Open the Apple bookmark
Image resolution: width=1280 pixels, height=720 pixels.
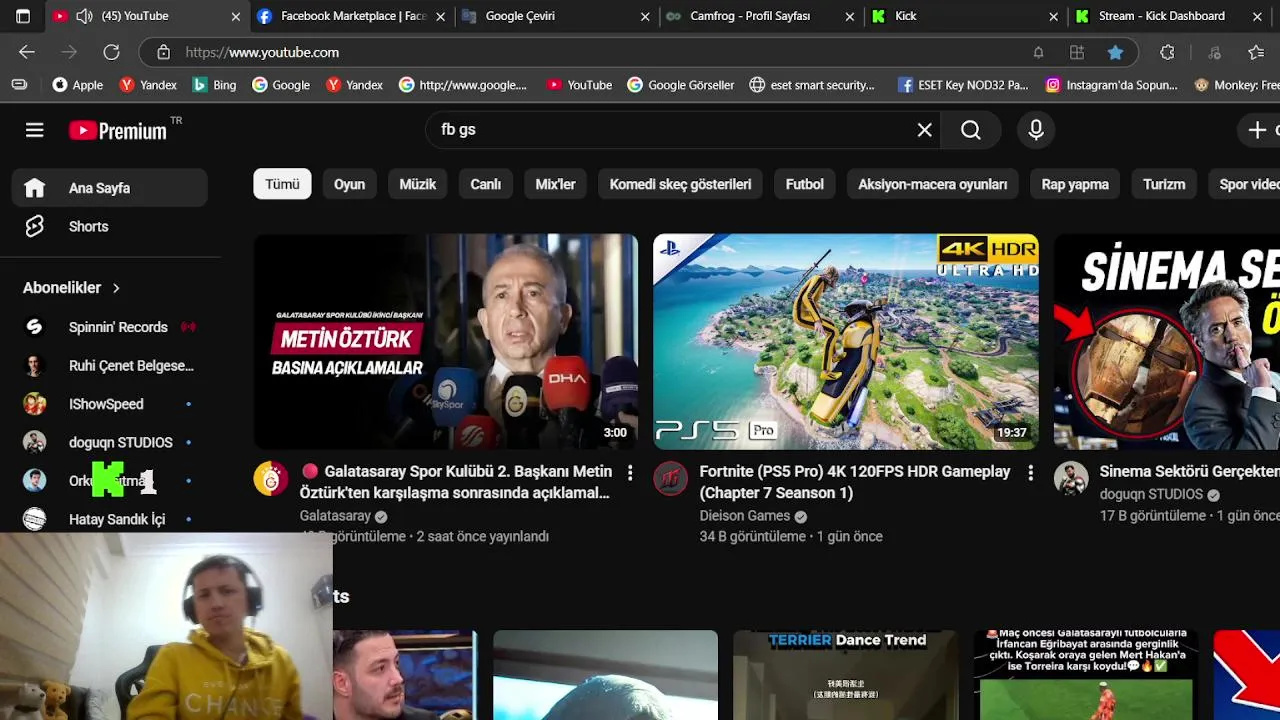coord(78,85)
